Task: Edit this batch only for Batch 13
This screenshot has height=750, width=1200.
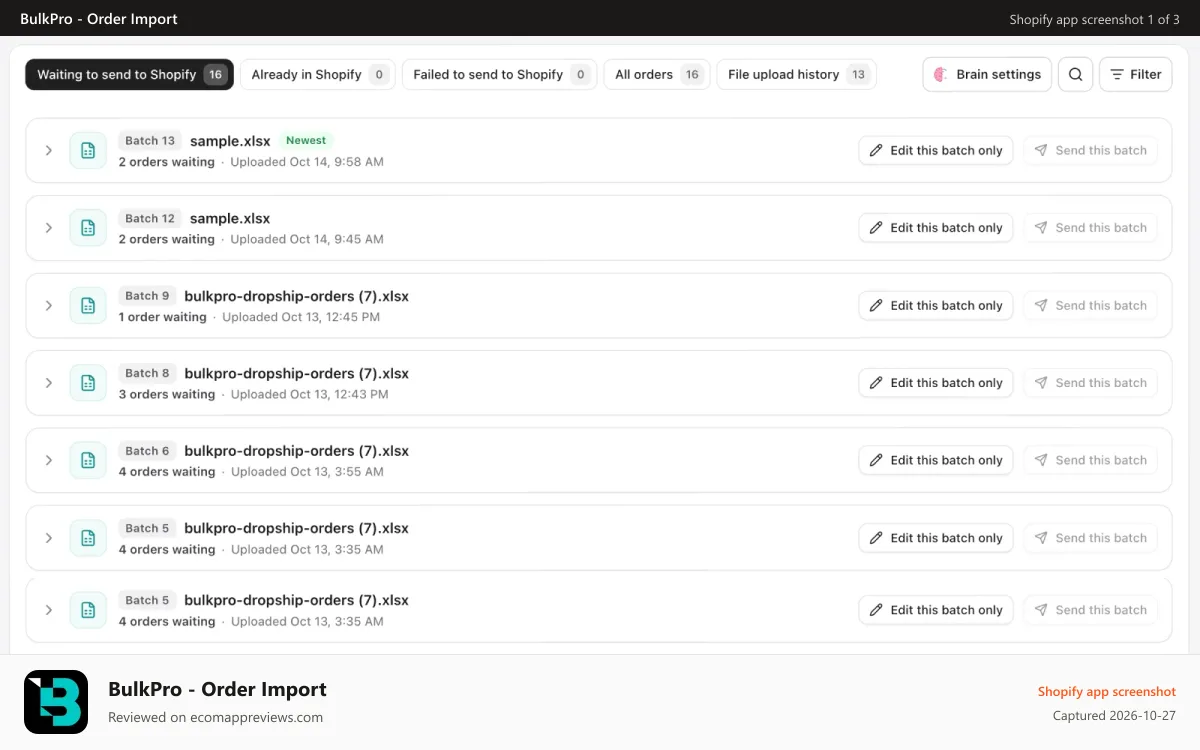Action: point(936,150)
